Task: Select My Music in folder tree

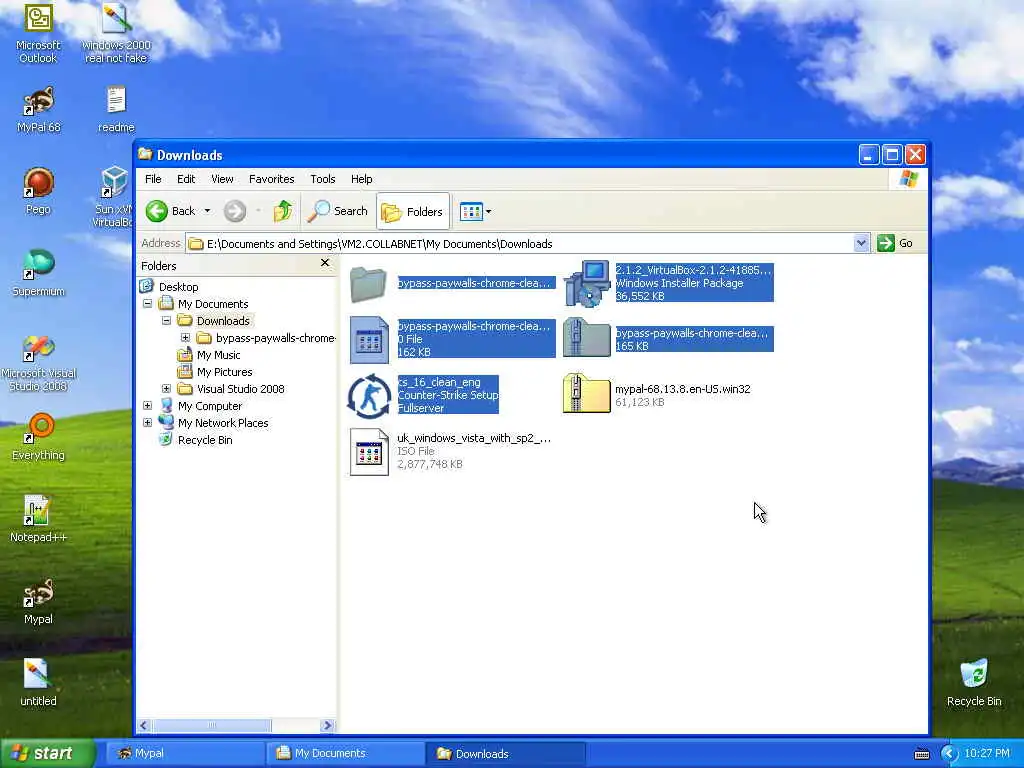Action: [x=218, y=355]
